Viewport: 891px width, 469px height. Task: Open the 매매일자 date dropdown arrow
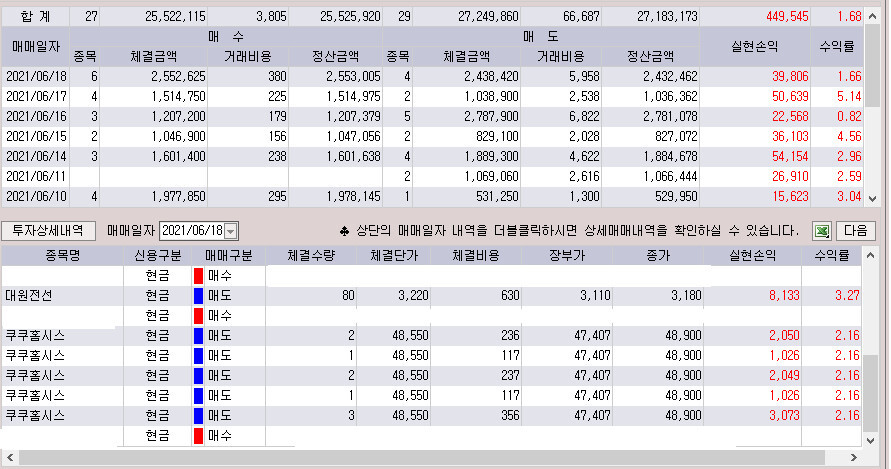click(x=230, y=231)
